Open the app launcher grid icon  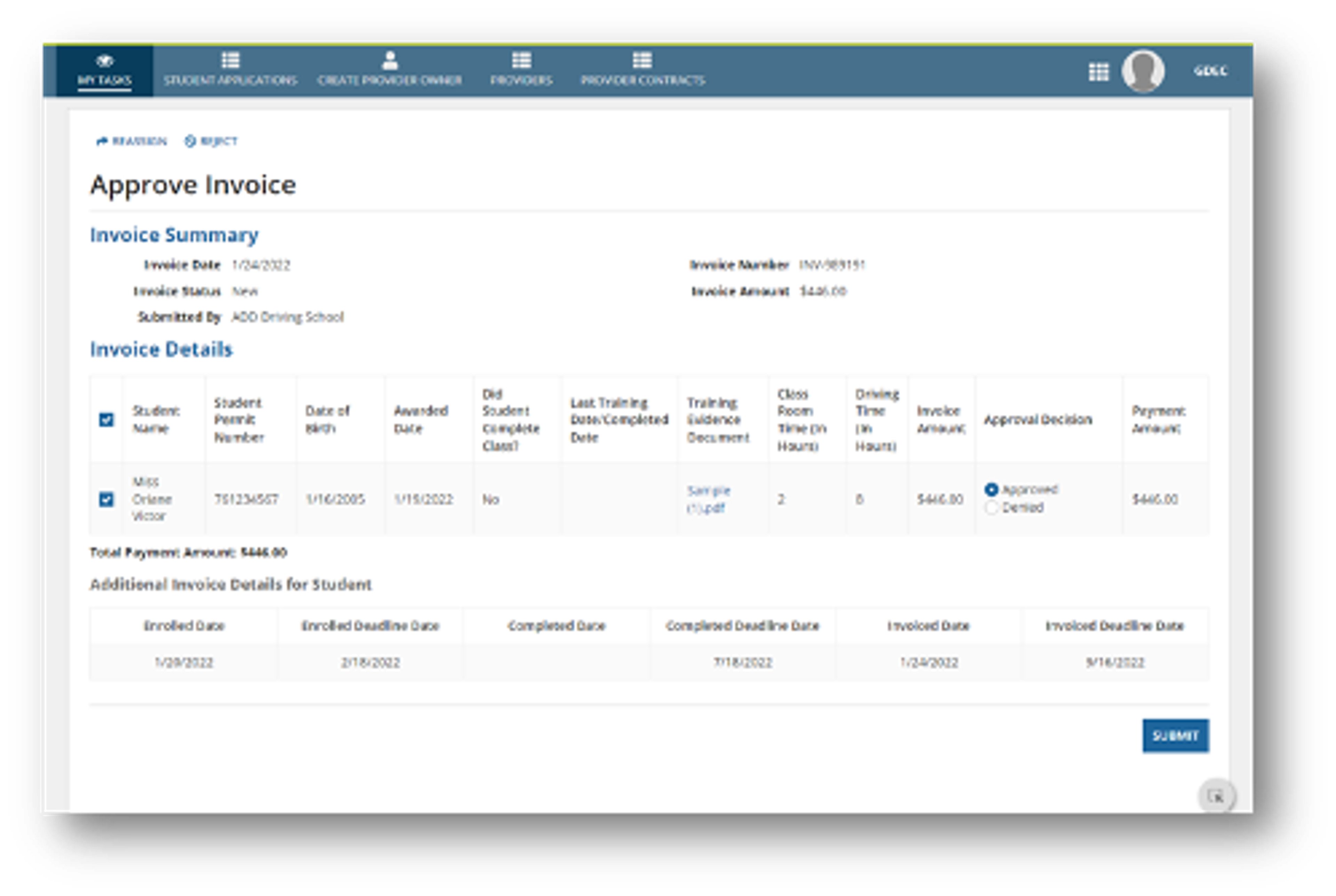[x=1098, y=72]
